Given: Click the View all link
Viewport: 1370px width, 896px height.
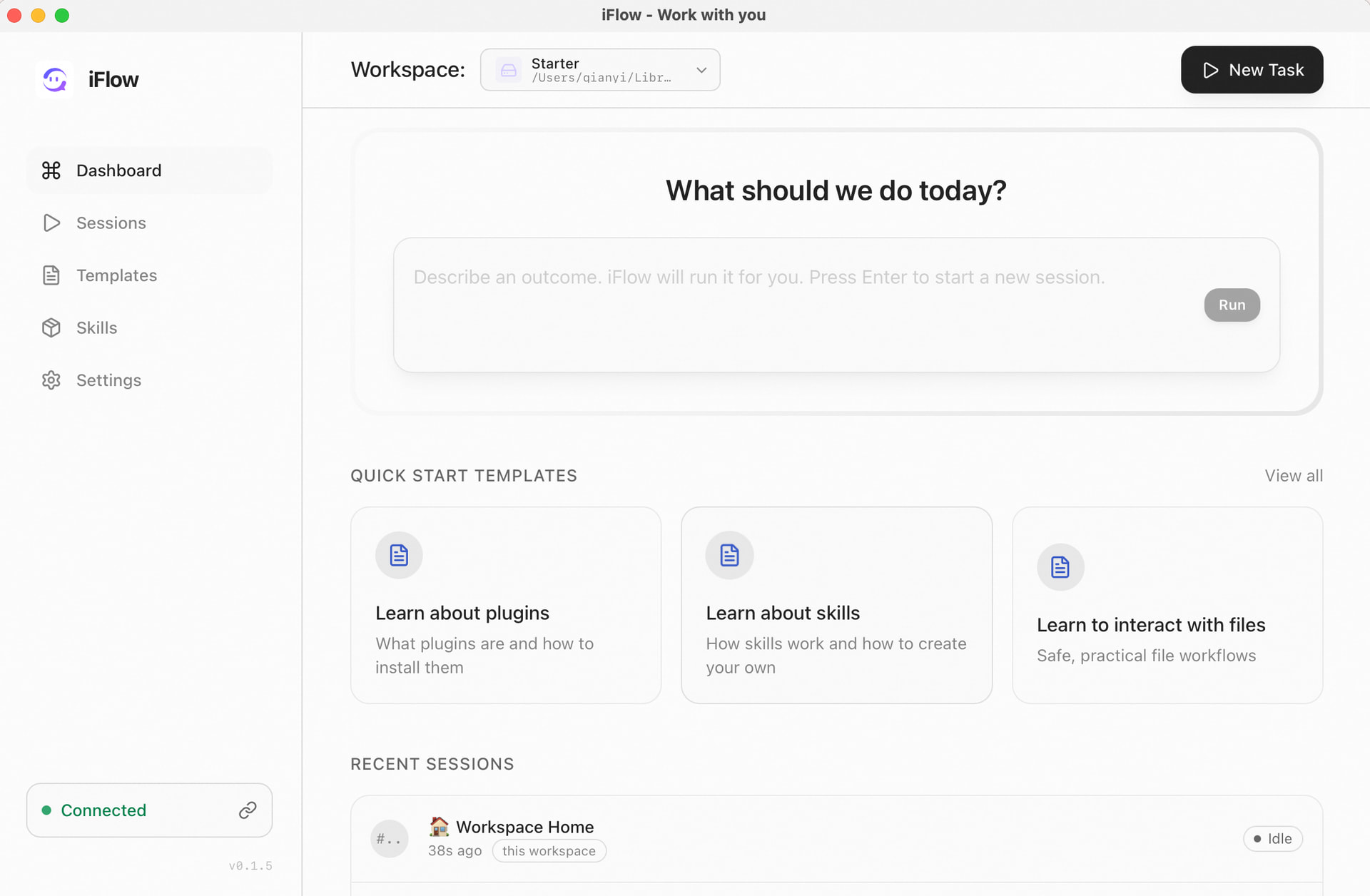Looking at the screenshot, I should click(x=1293, y=476).
